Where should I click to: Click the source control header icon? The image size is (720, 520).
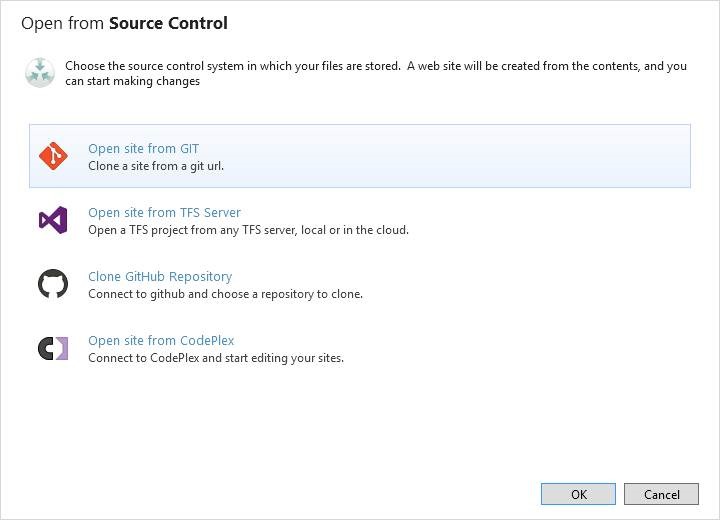[40, 73]
